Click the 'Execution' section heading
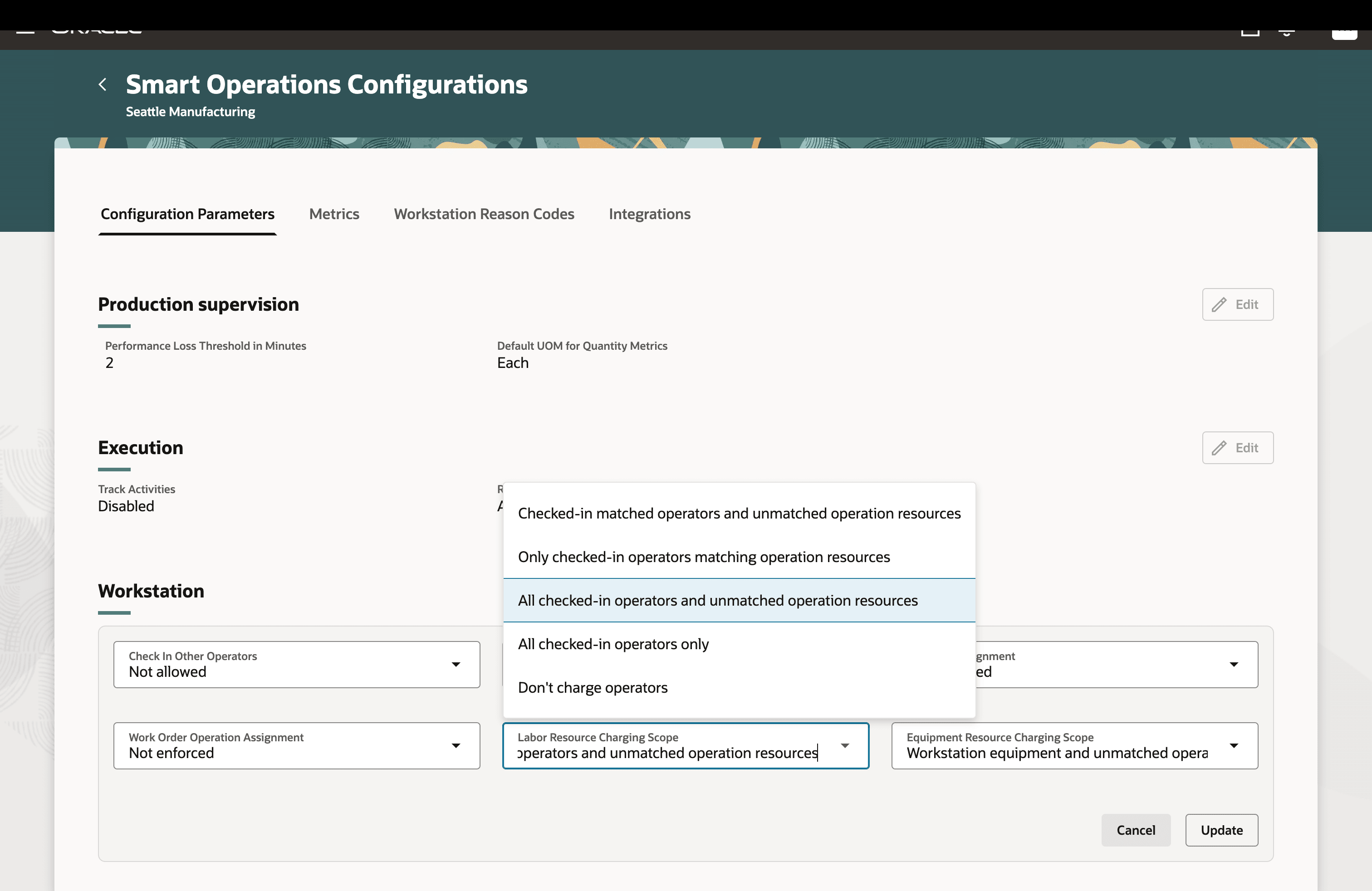 point(141,448)
